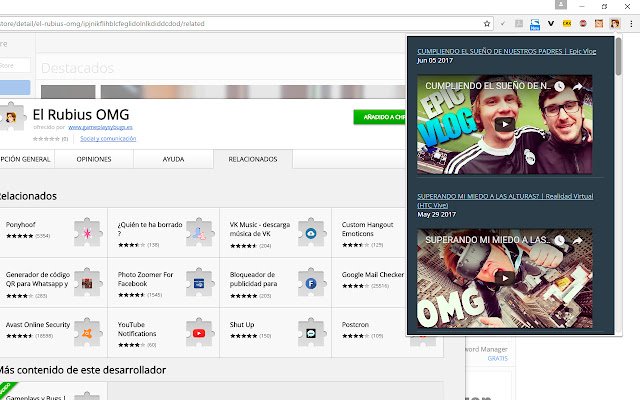The width and height of the screenshot is (640, 400).
Task: Open the 'Postcron' extension listing
Action: (355, 324)
